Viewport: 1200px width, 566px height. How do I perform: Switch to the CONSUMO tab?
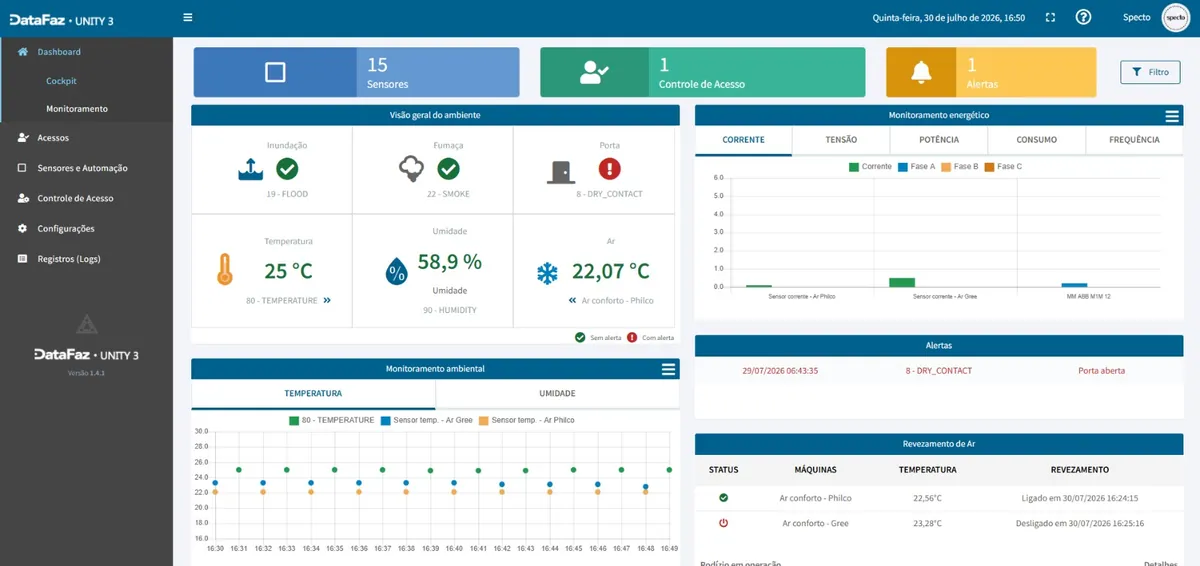click(1036, 140)
